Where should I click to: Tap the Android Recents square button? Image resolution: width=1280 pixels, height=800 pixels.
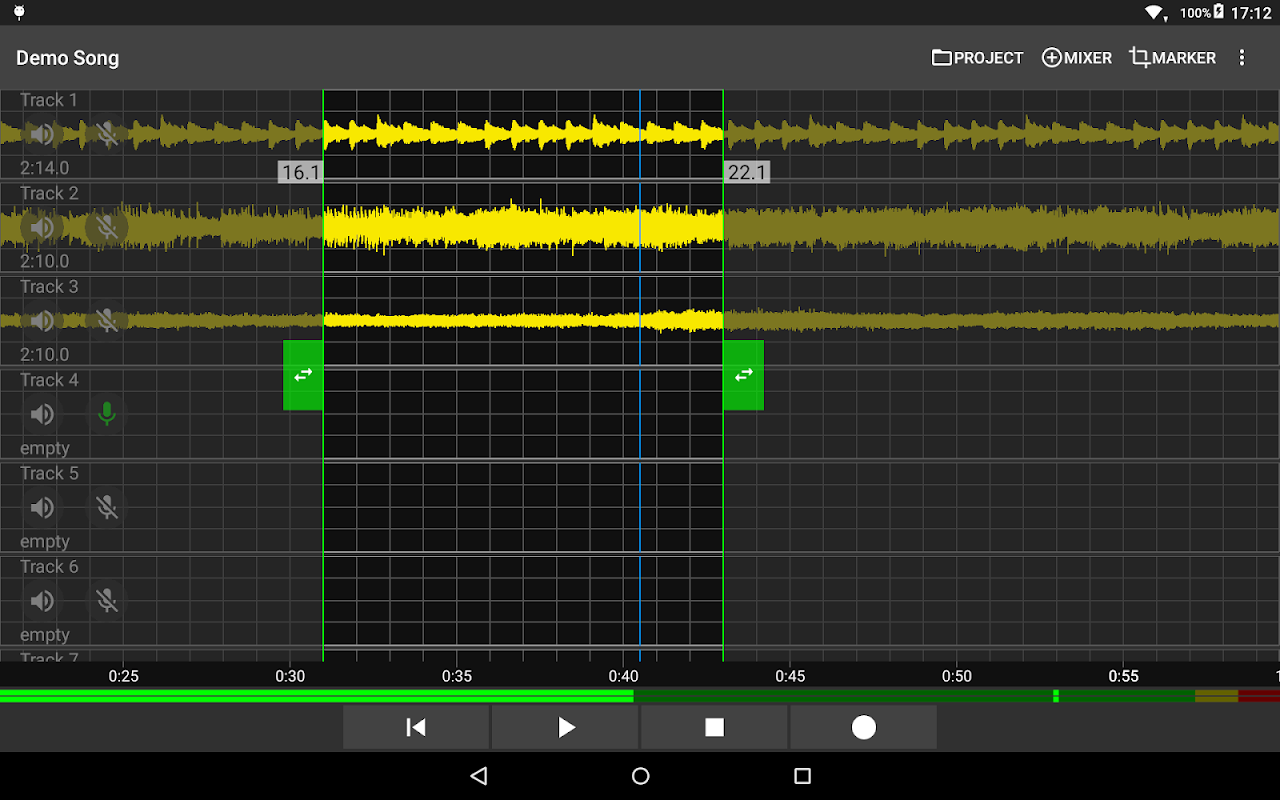pos(802,776)
